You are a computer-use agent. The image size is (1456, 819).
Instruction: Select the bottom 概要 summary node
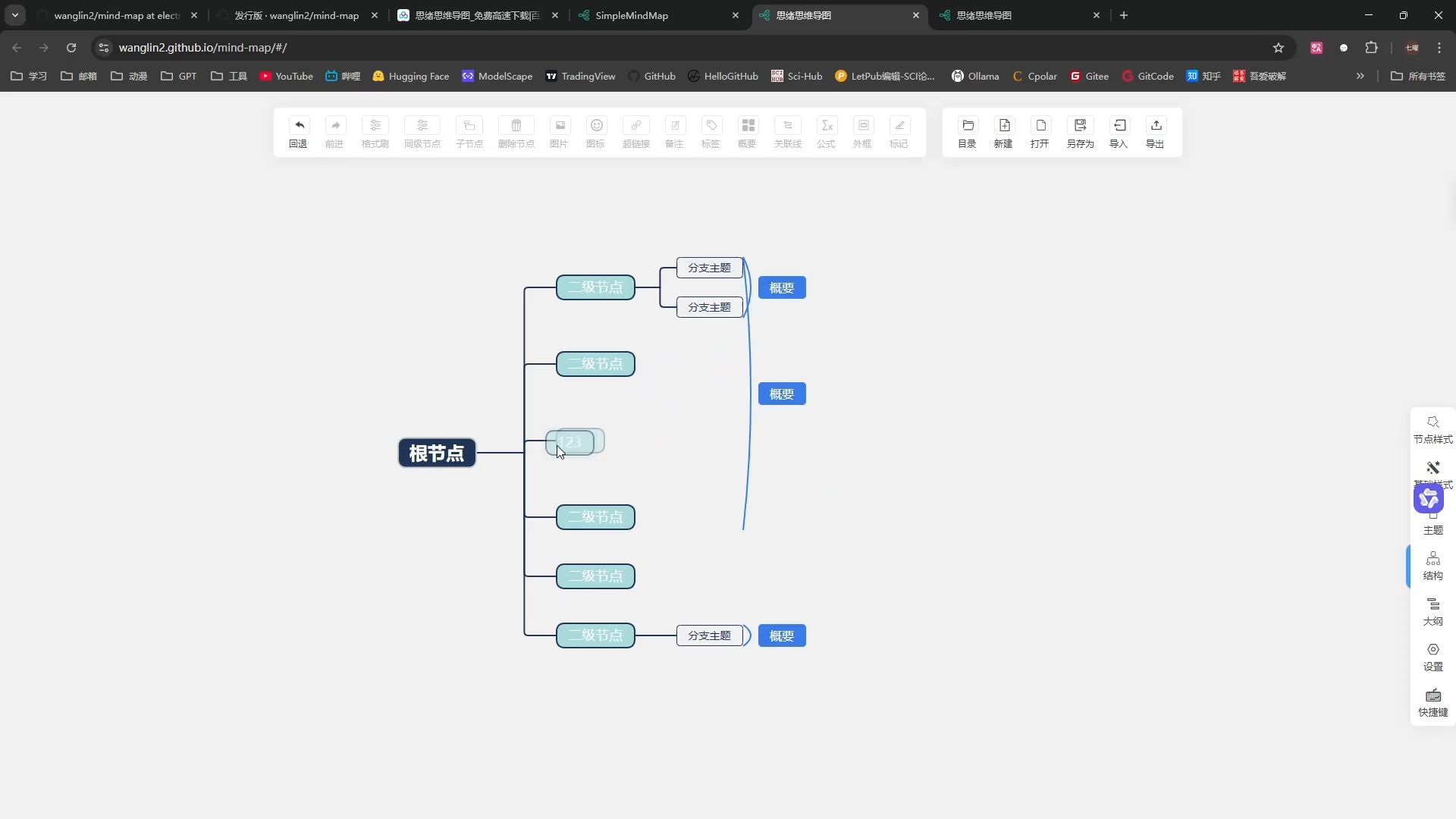pos(782,635)
